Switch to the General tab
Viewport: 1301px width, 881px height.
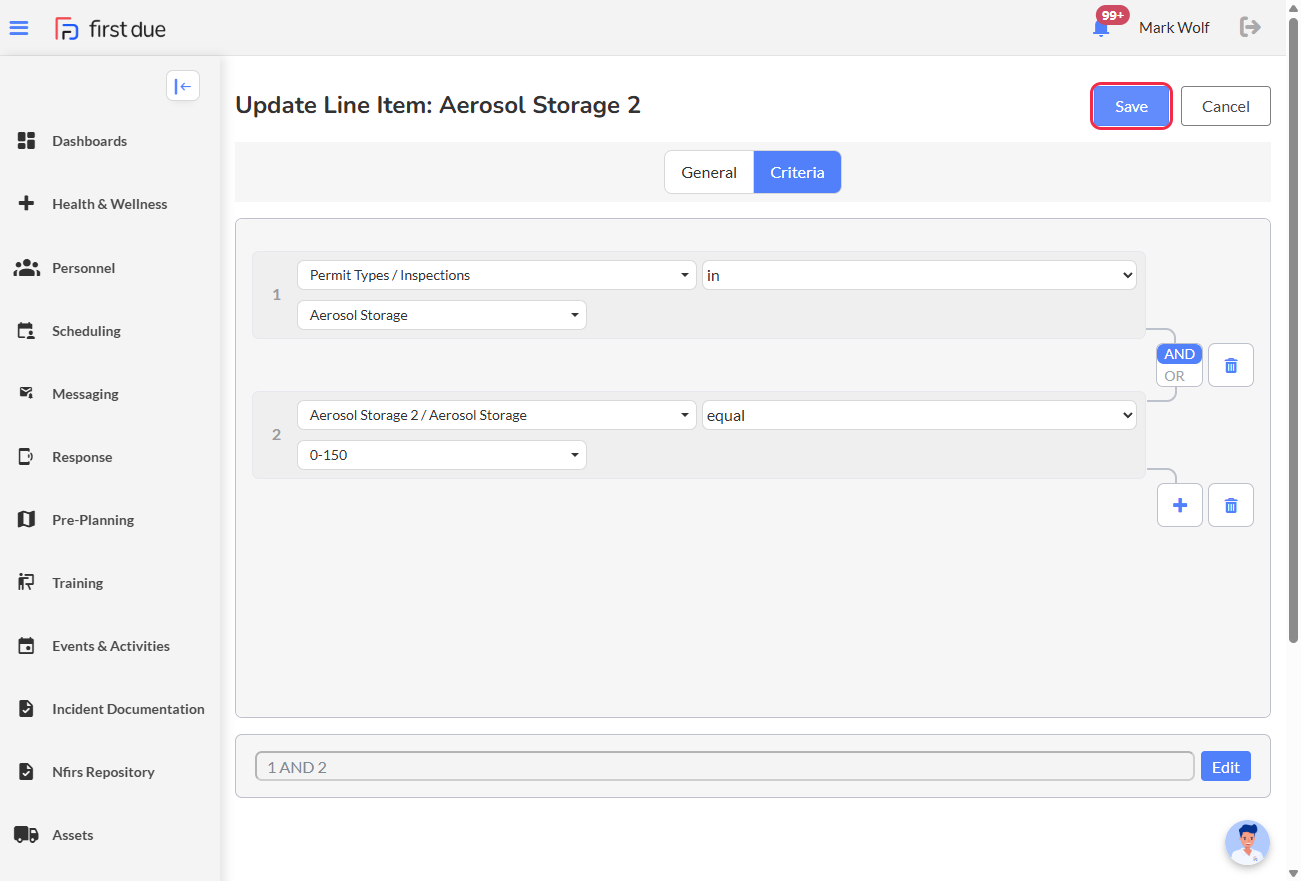tap(709, 172)
